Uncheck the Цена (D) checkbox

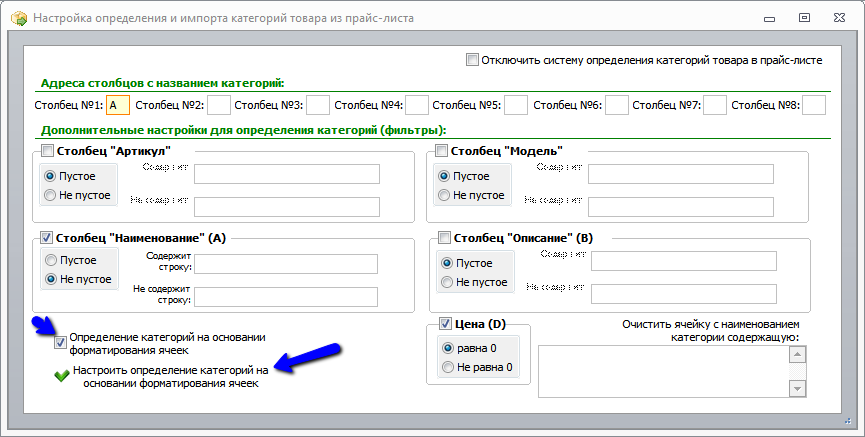pos(445,324)
